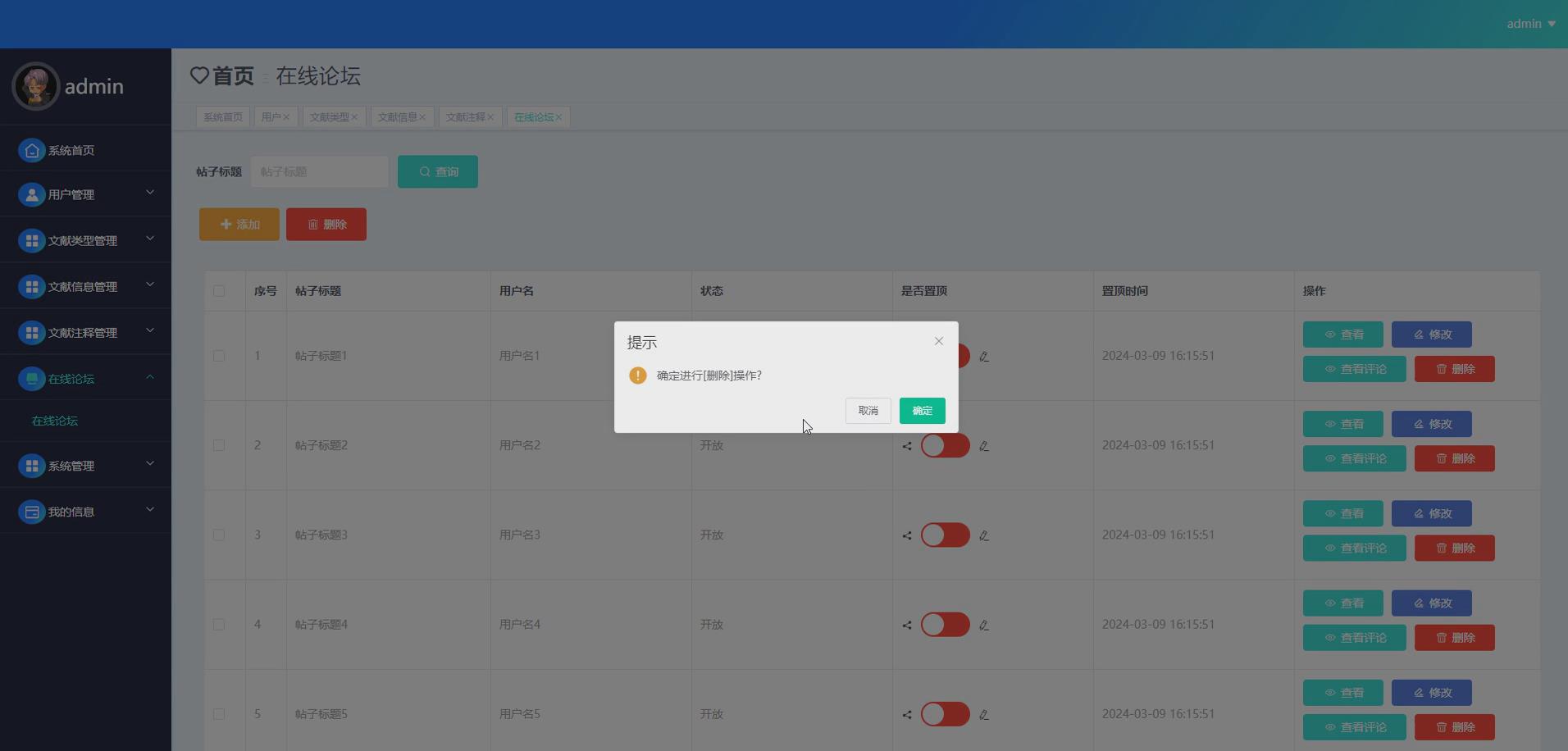The image size is (1568, 751).
Task: Click the 文献类型管理 grid icon
Action: [x=32, y=240]
